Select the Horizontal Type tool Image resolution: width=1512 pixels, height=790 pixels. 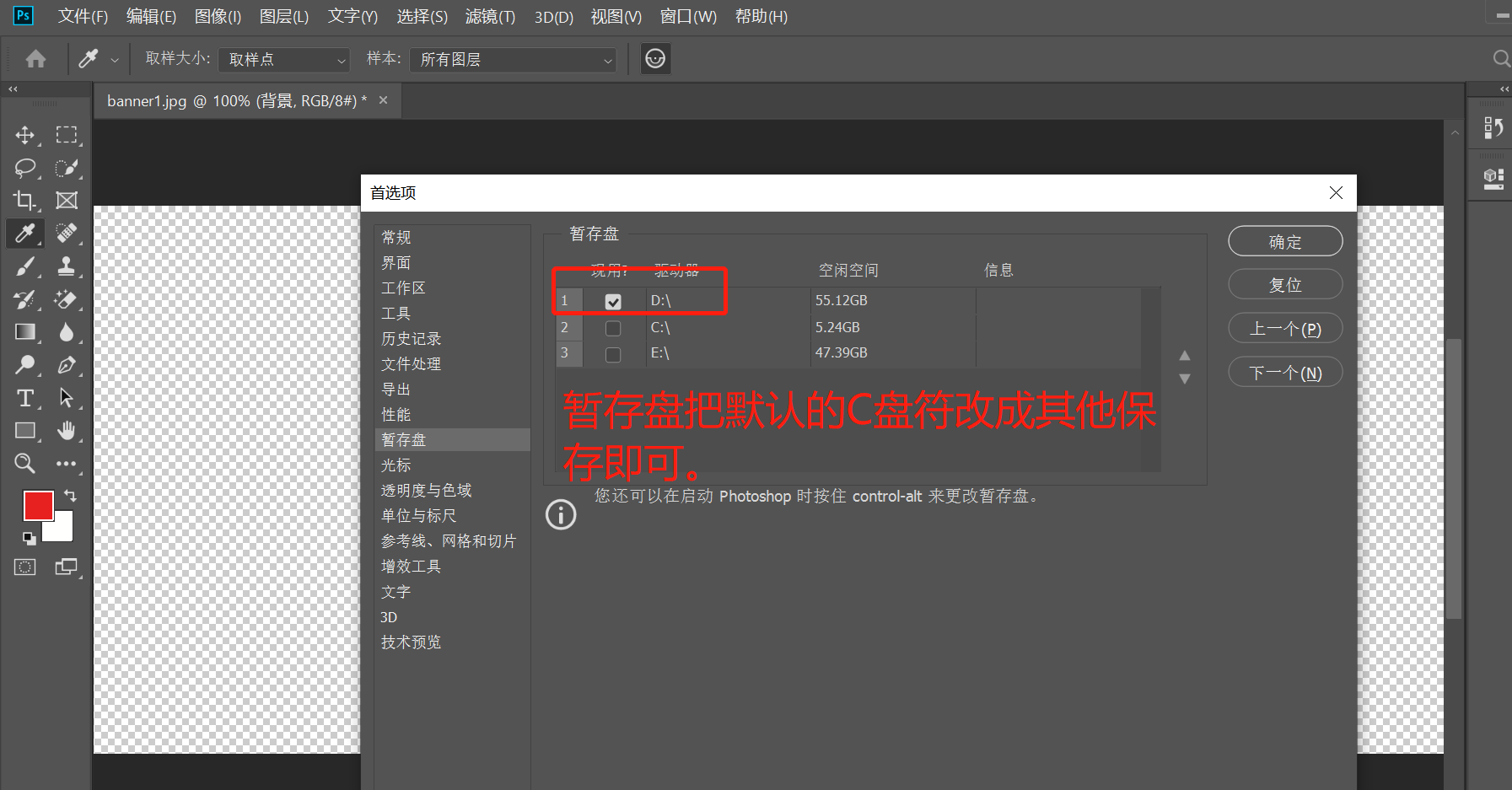pos(25,398)
